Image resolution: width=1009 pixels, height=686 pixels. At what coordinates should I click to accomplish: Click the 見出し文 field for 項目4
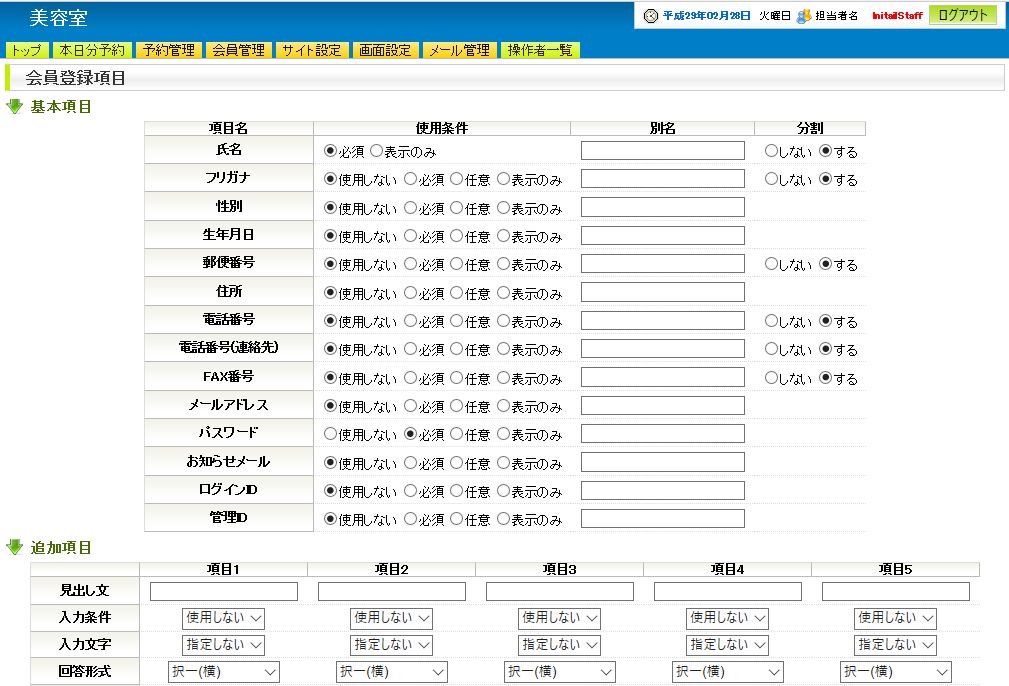728,591
